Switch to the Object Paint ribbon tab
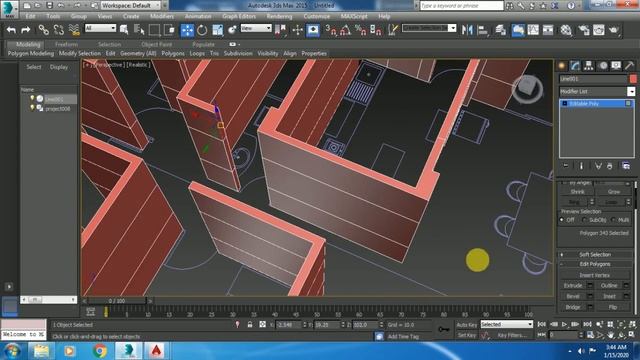 [157, 44]
